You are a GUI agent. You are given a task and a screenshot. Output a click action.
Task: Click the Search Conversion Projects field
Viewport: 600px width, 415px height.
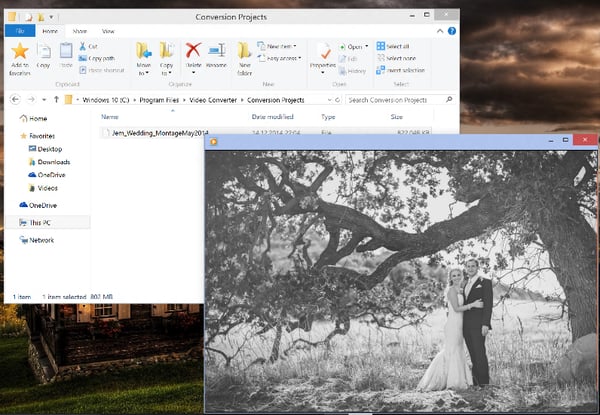click(401, 100)
